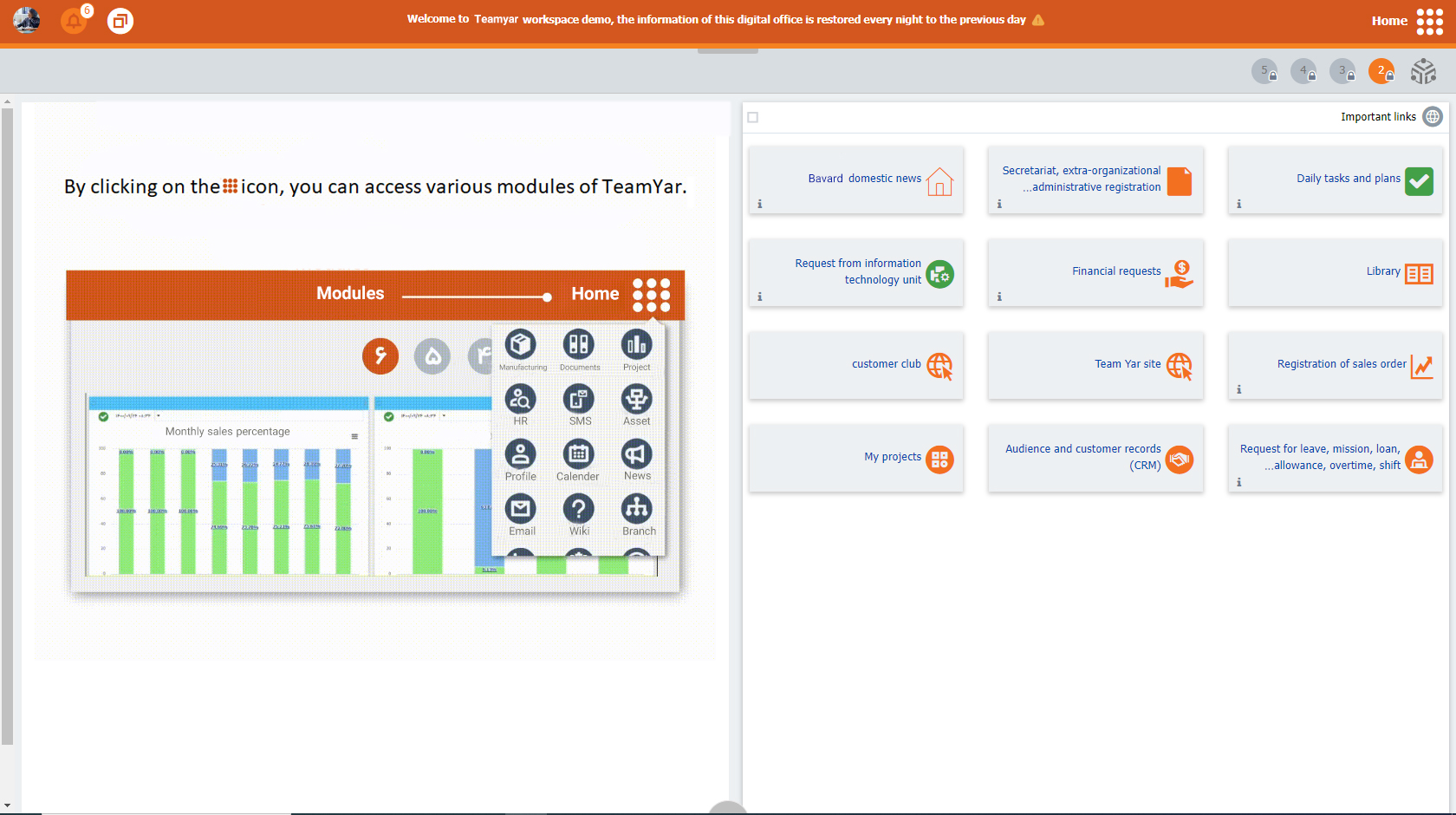
Task: Show info for IT unit request card
Action: 760,297
